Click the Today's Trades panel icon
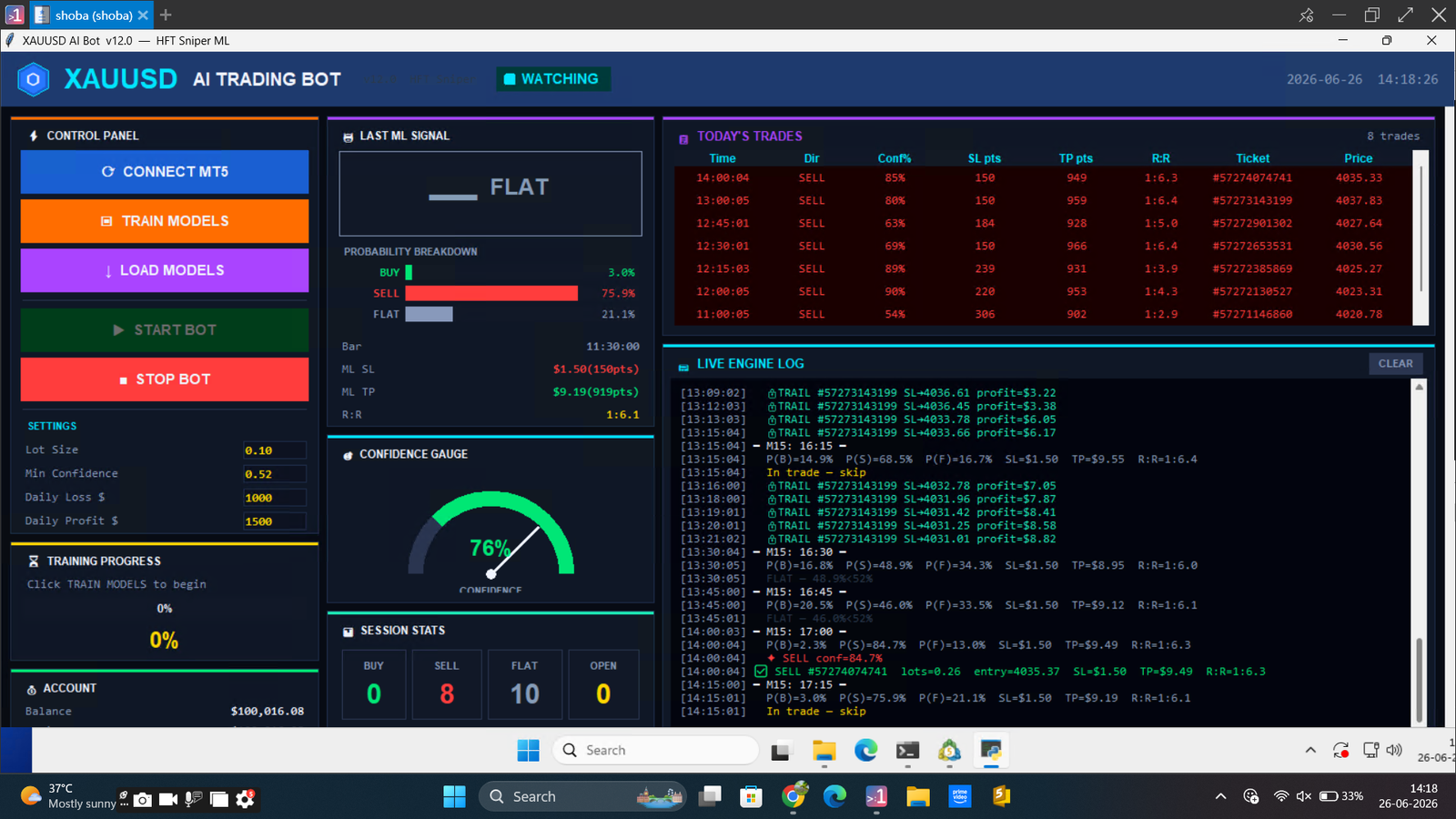The width and height of the screenshot is (1456, 819). click(x=683, y=139)
